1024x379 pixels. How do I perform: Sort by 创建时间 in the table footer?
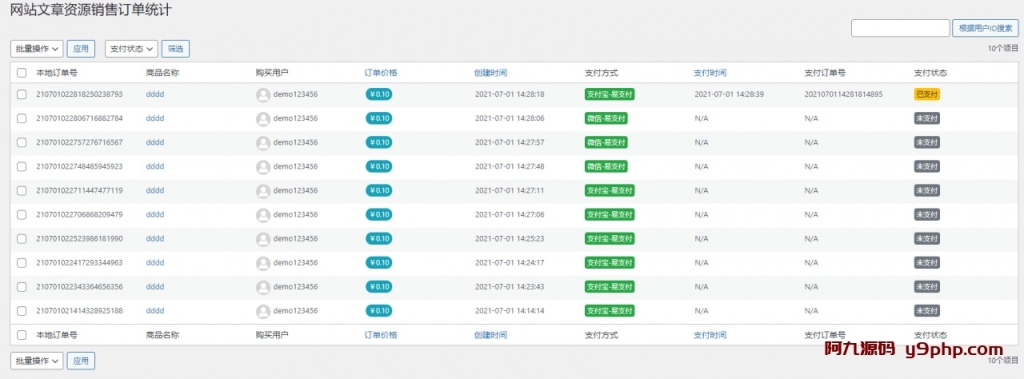490,335
